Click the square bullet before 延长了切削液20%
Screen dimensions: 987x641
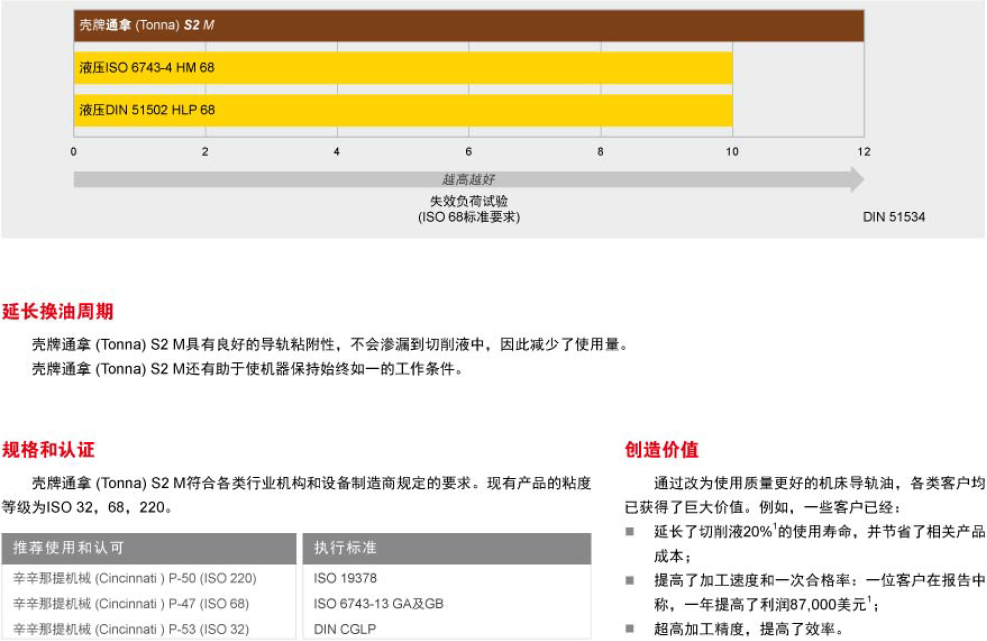[x=630, y=532]
